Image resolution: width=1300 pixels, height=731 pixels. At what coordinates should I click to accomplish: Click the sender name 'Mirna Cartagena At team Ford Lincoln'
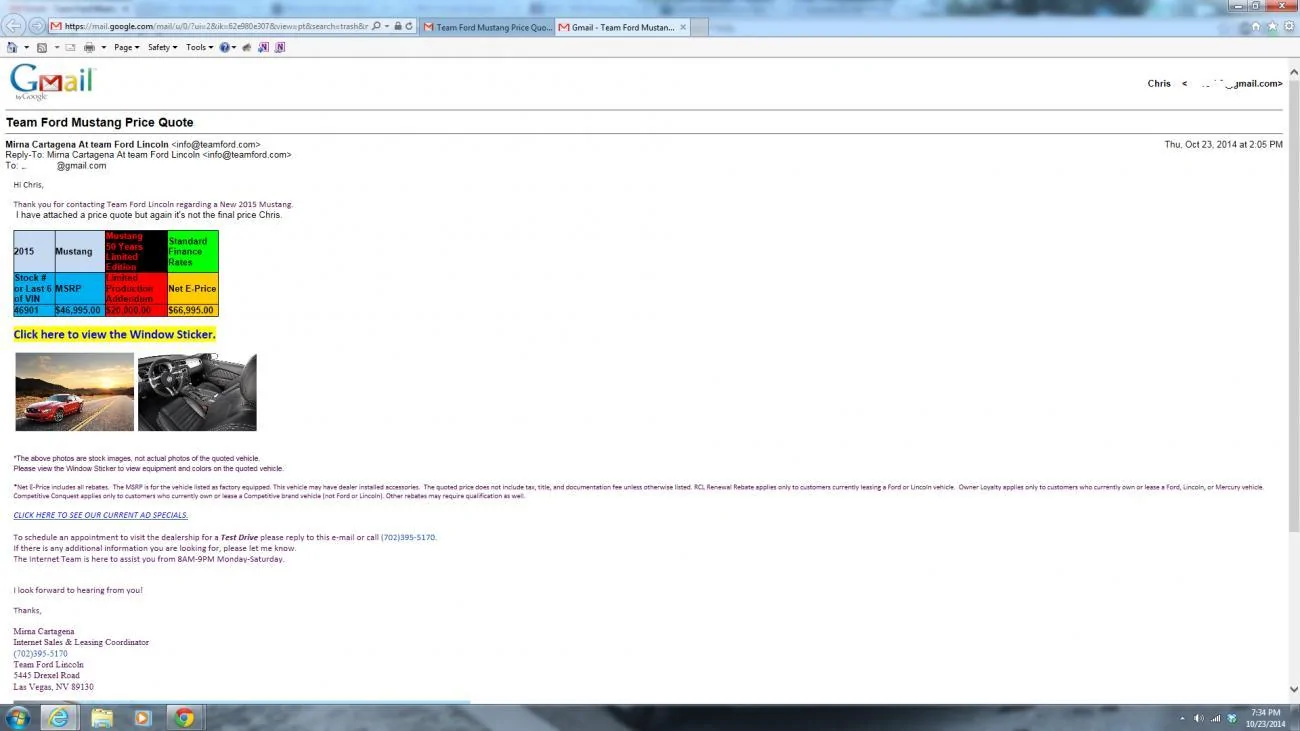87,144
